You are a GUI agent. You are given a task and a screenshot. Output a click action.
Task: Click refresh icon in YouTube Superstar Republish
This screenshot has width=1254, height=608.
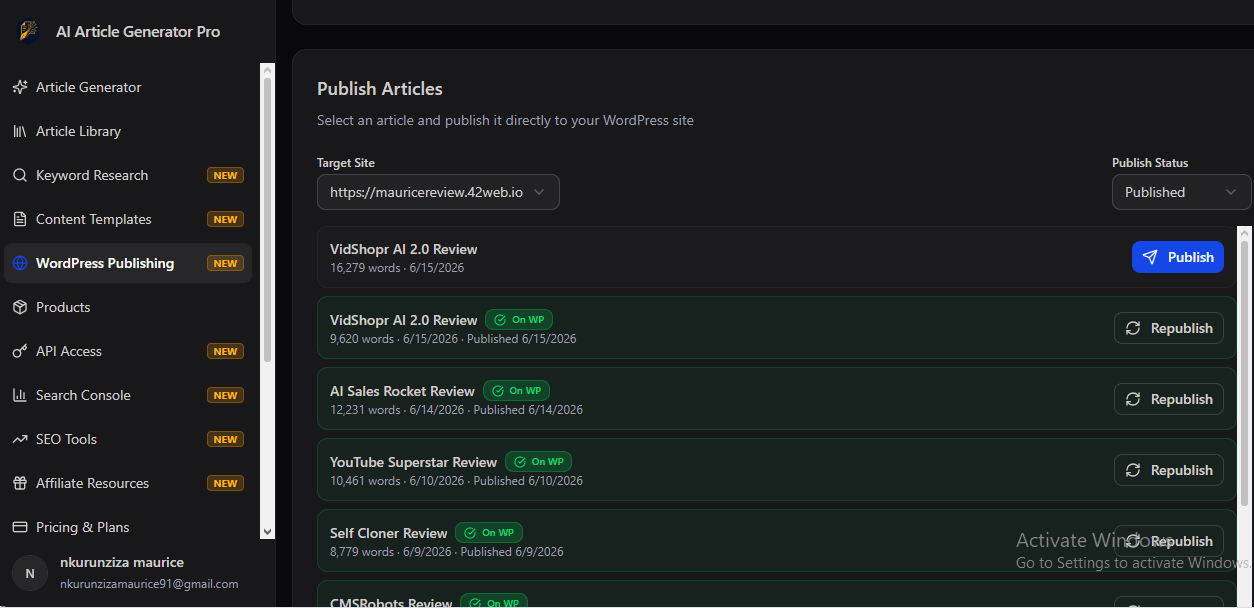click(x=1133, y=470)
